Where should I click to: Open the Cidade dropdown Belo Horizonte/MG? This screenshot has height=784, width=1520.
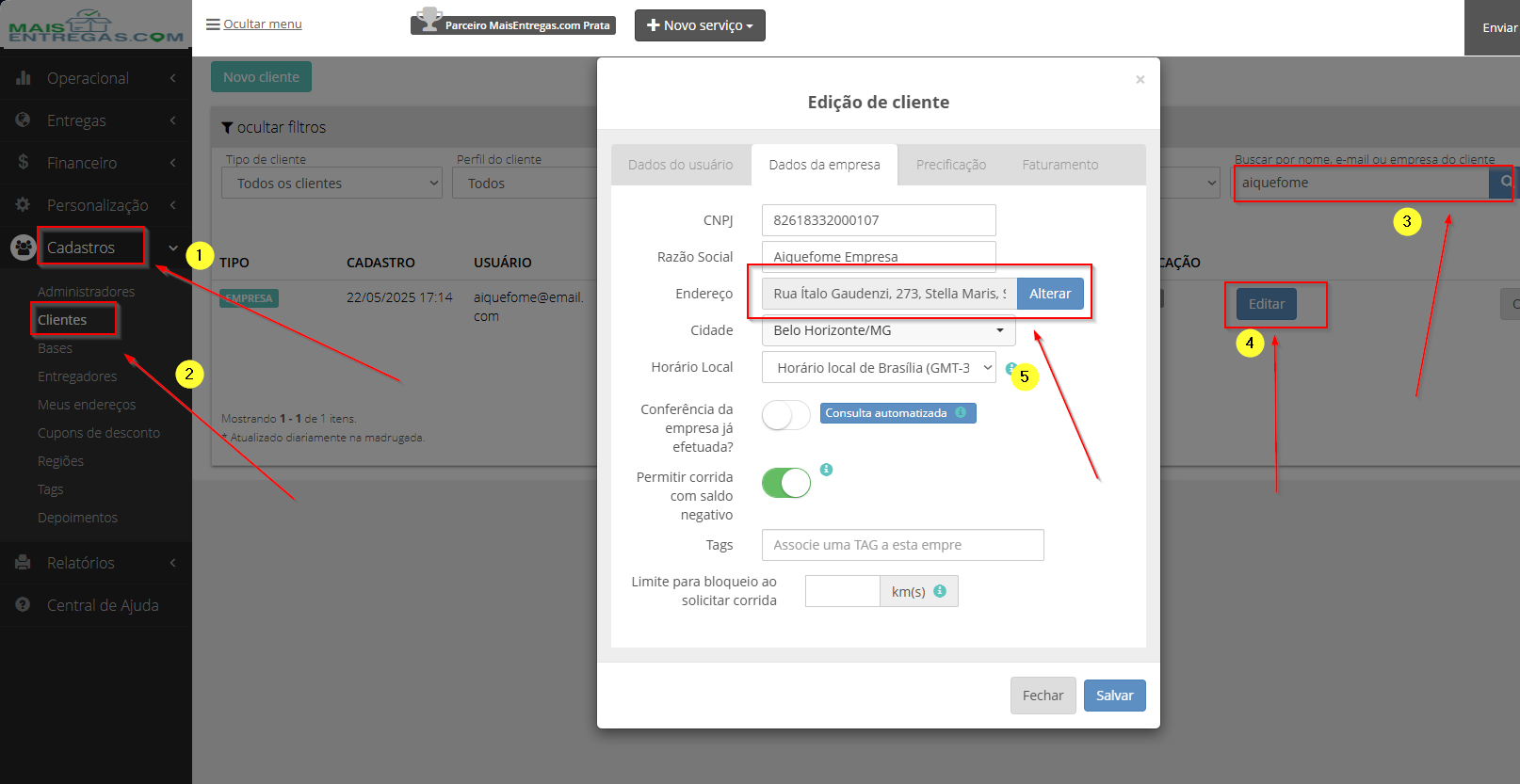coord(888,330)
